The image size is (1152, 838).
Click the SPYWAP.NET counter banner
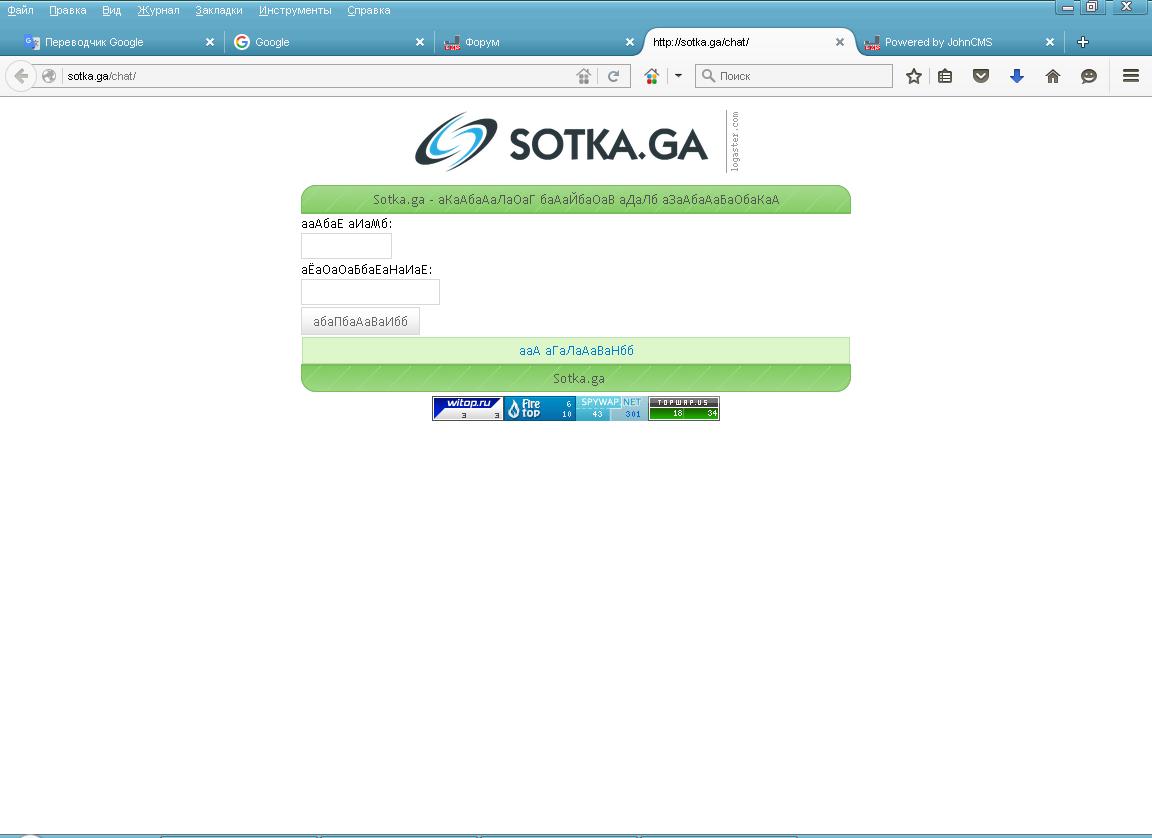[611, 408]
